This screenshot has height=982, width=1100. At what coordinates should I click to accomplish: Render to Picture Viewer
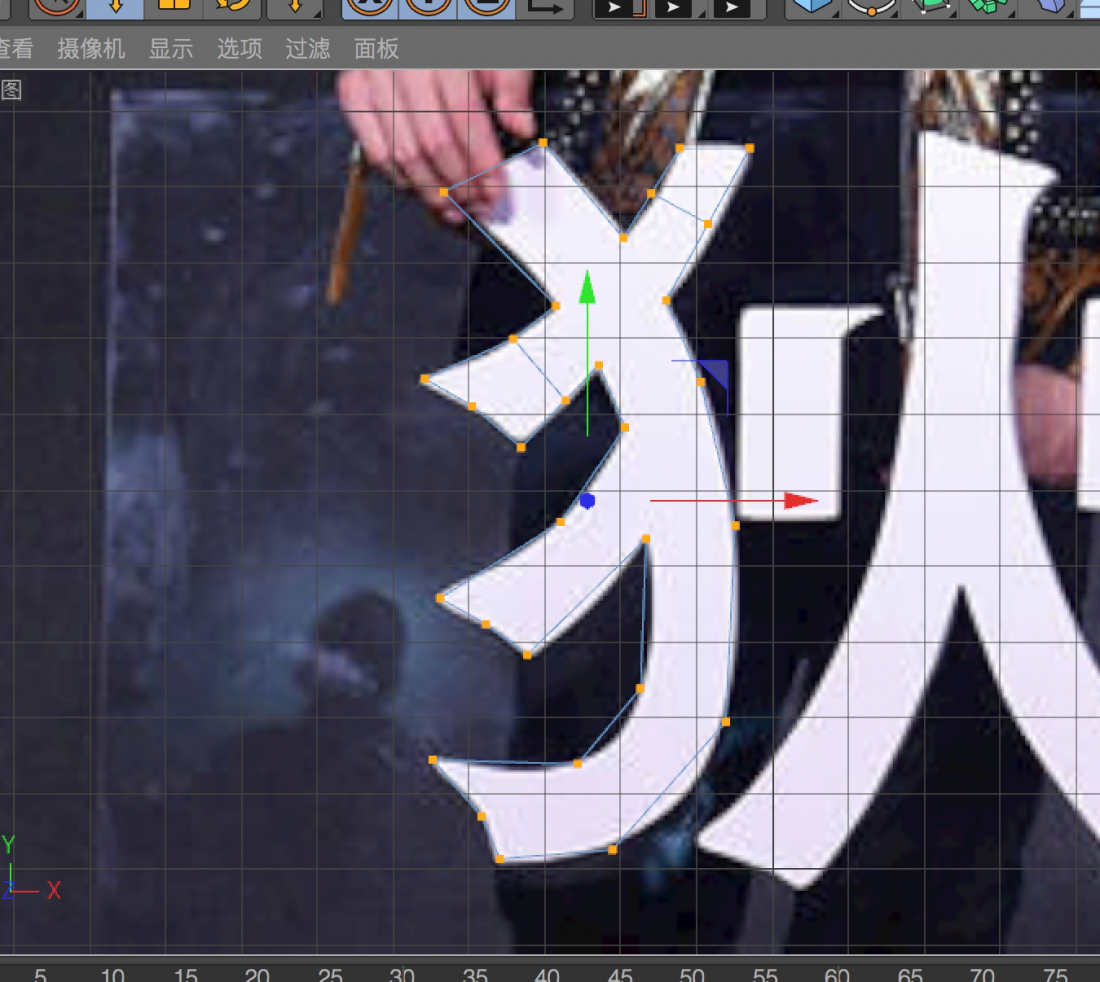(x=672, y=8)
